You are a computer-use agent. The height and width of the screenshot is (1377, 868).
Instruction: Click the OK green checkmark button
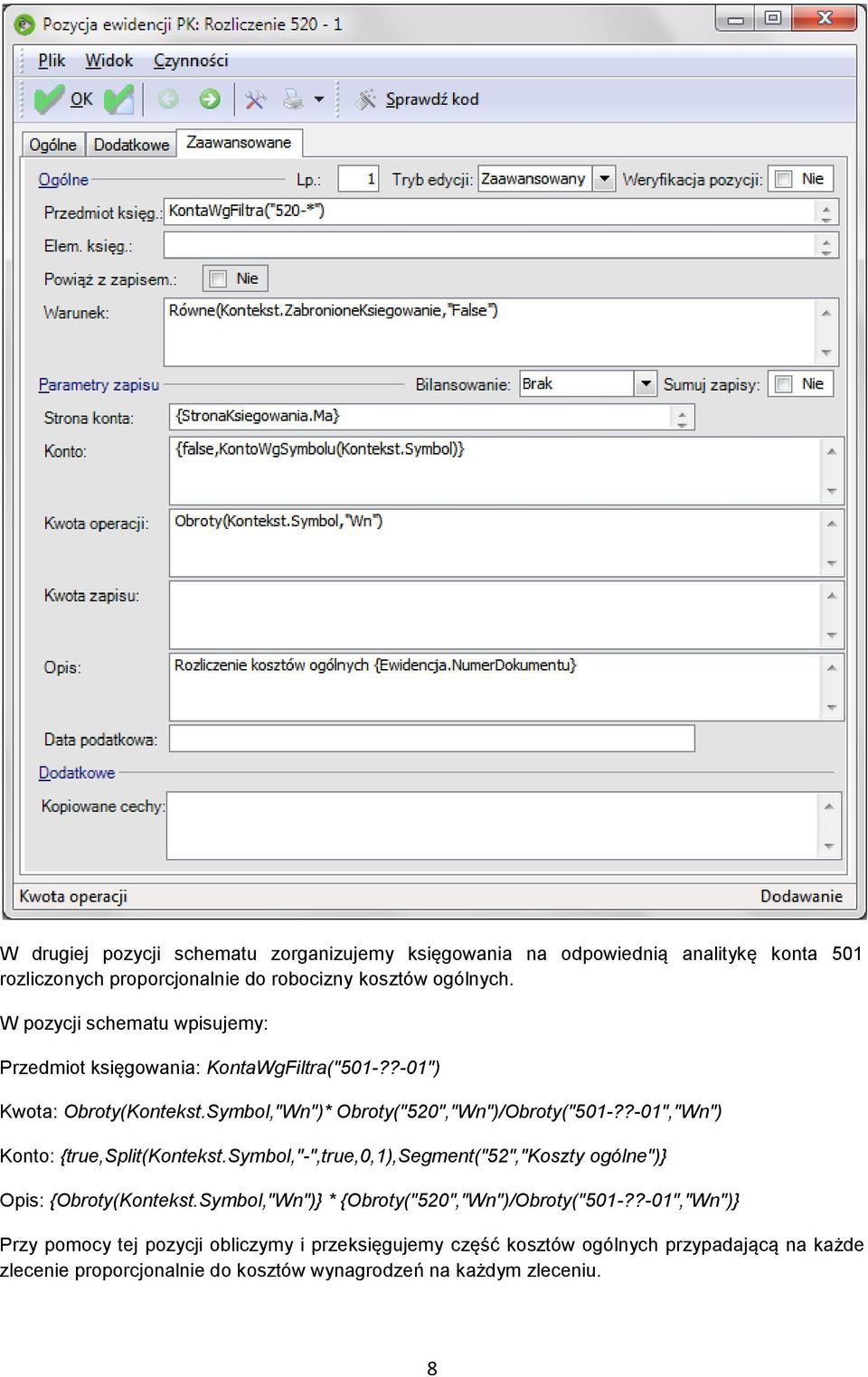click(x=63, y=99)
